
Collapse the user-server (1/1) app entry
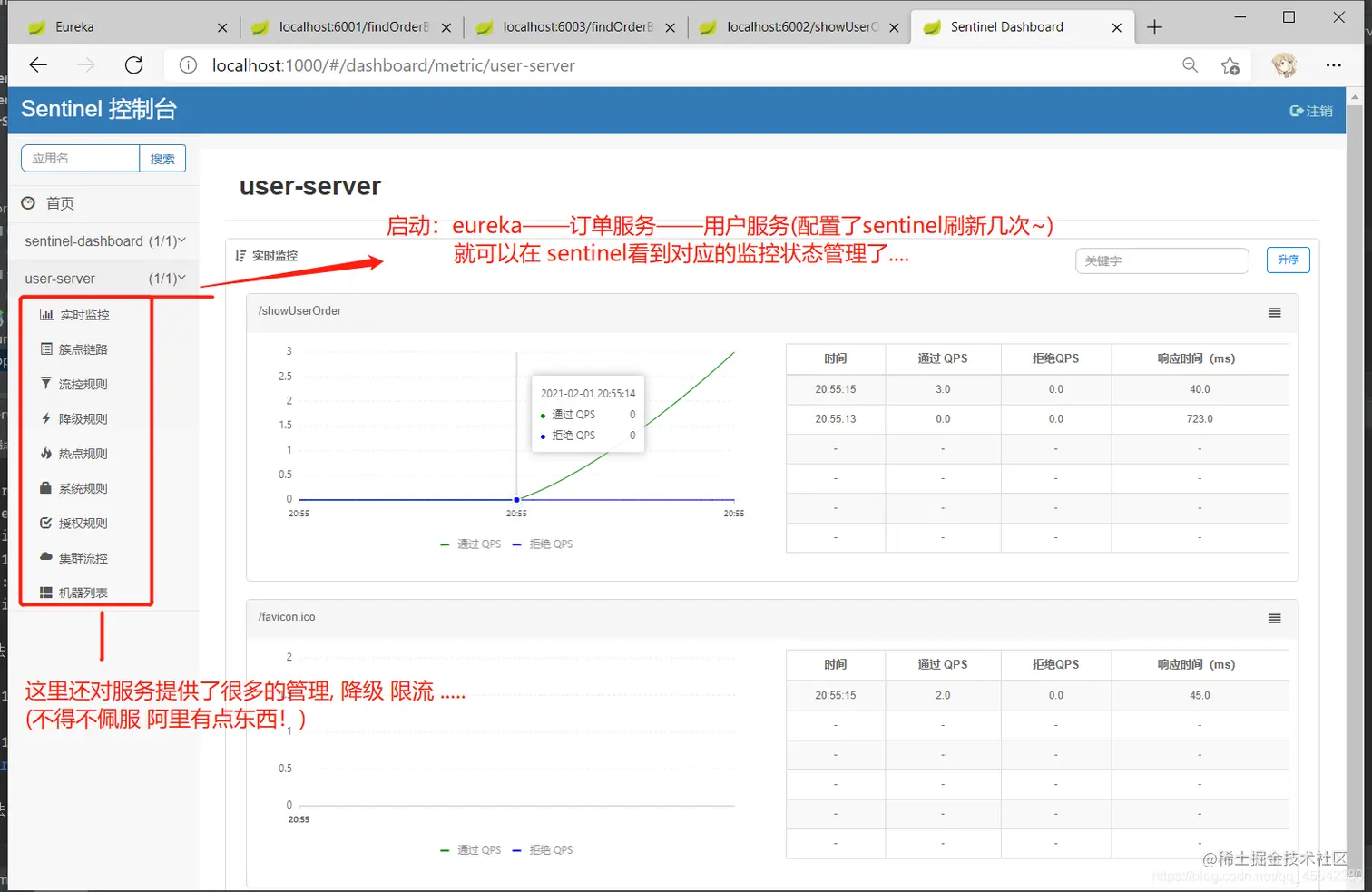pyautogui.click(x=104, y=279)
